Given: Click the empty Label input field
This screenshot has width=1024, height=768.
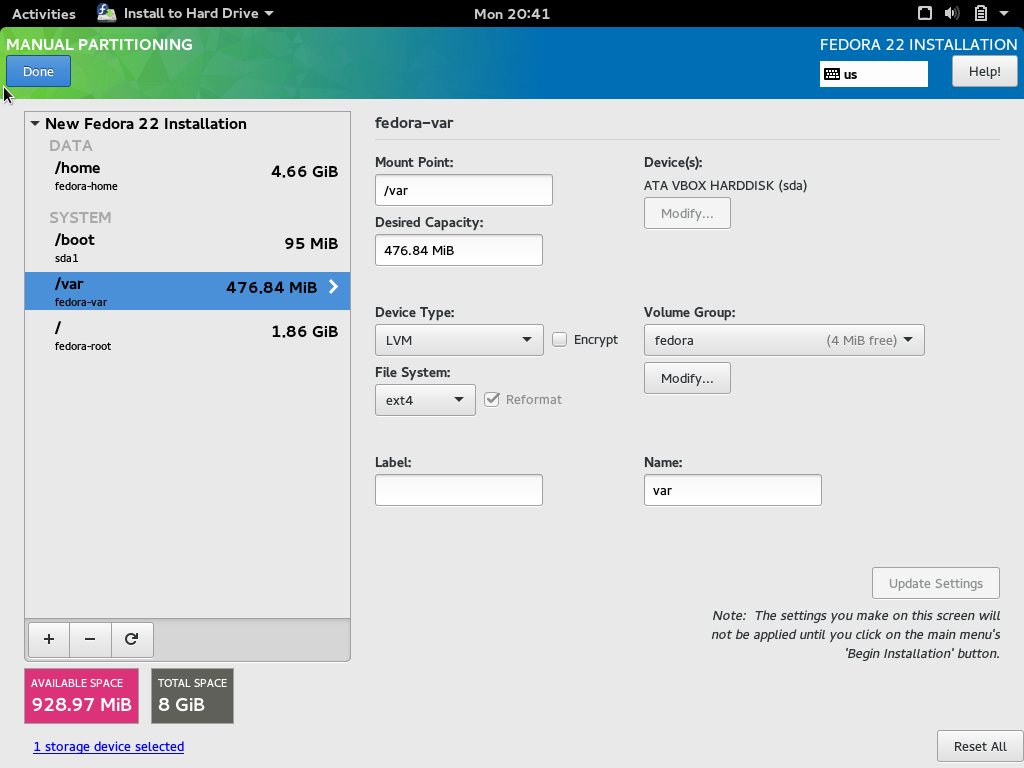Looking at the screenshot, I should [x=458, y=490].
